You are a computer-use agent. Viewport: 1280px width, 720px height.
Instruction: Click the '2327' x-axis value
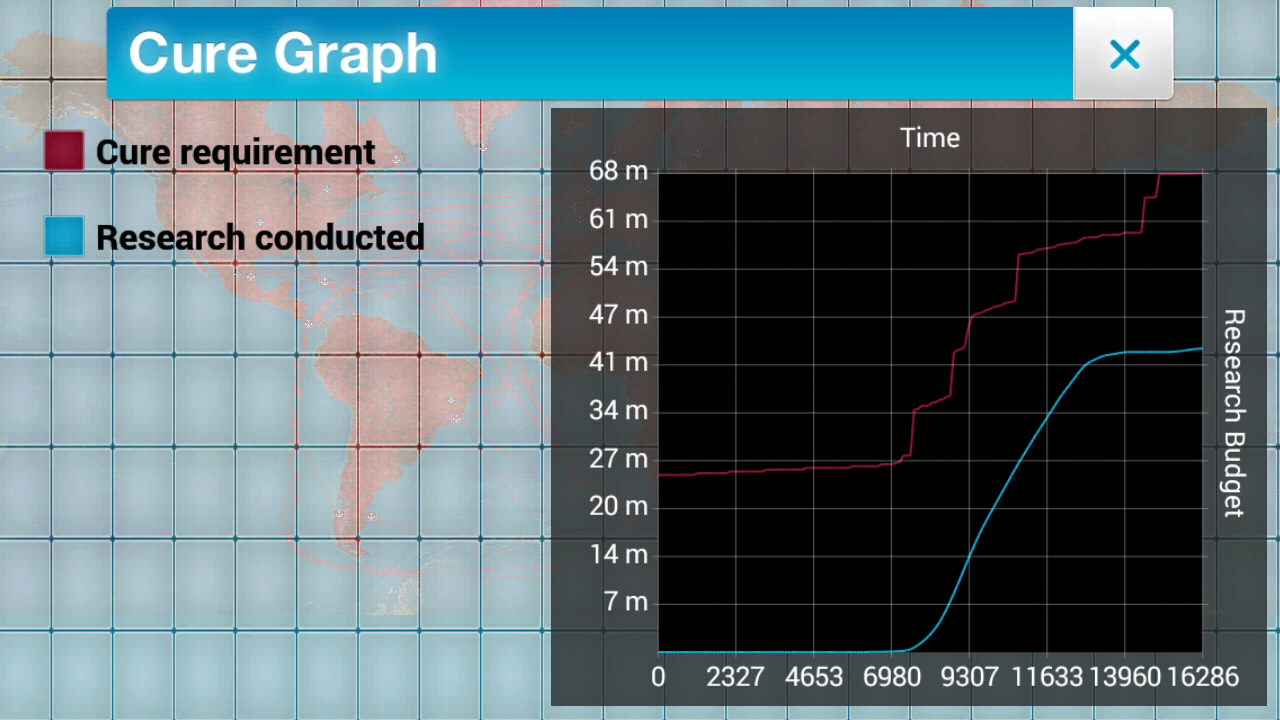(735, 677)
